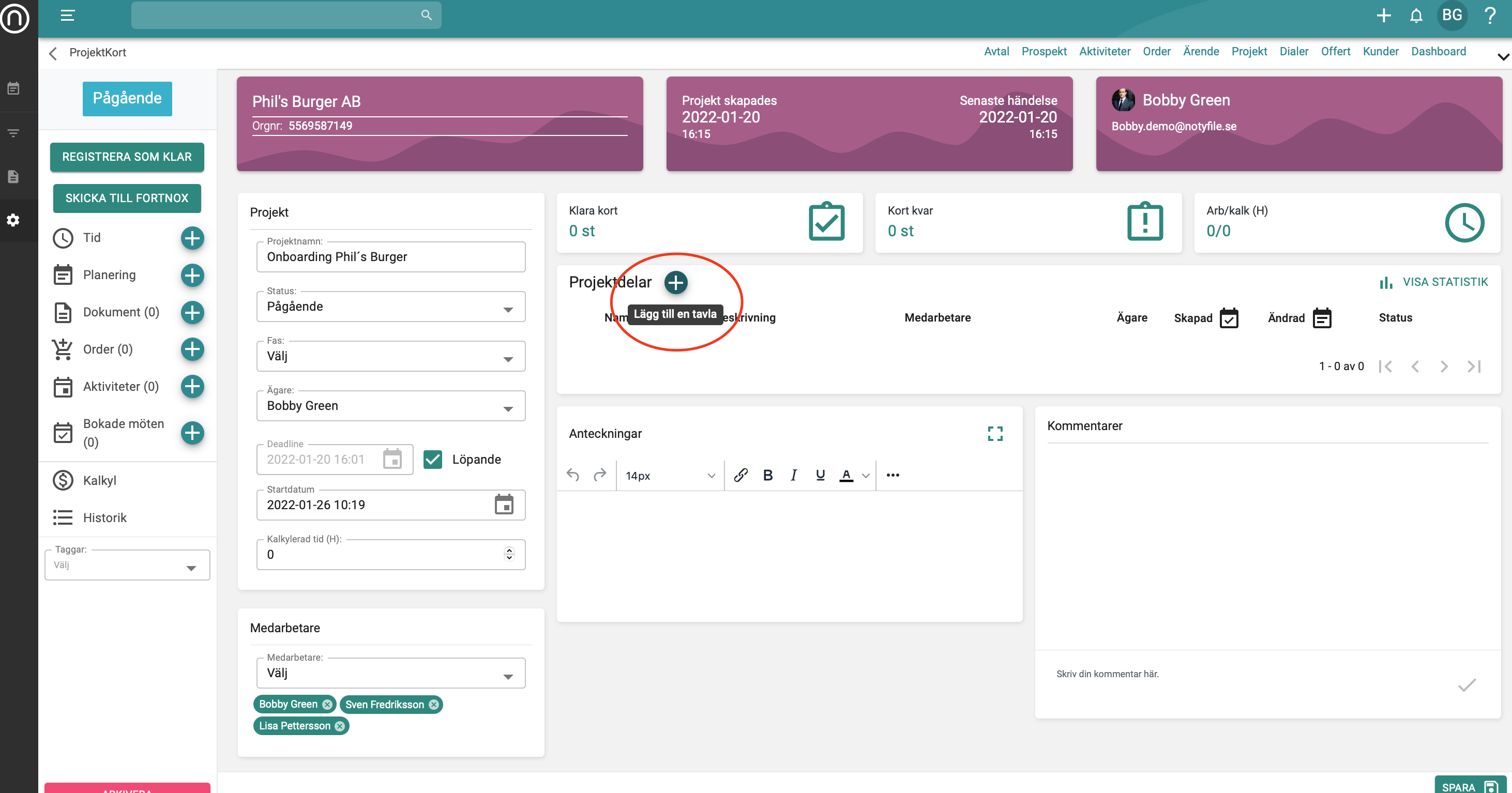This screenshot has width=1512, height=793.
Task: Open the Taggar dropdown
Action: click(127, 565)
